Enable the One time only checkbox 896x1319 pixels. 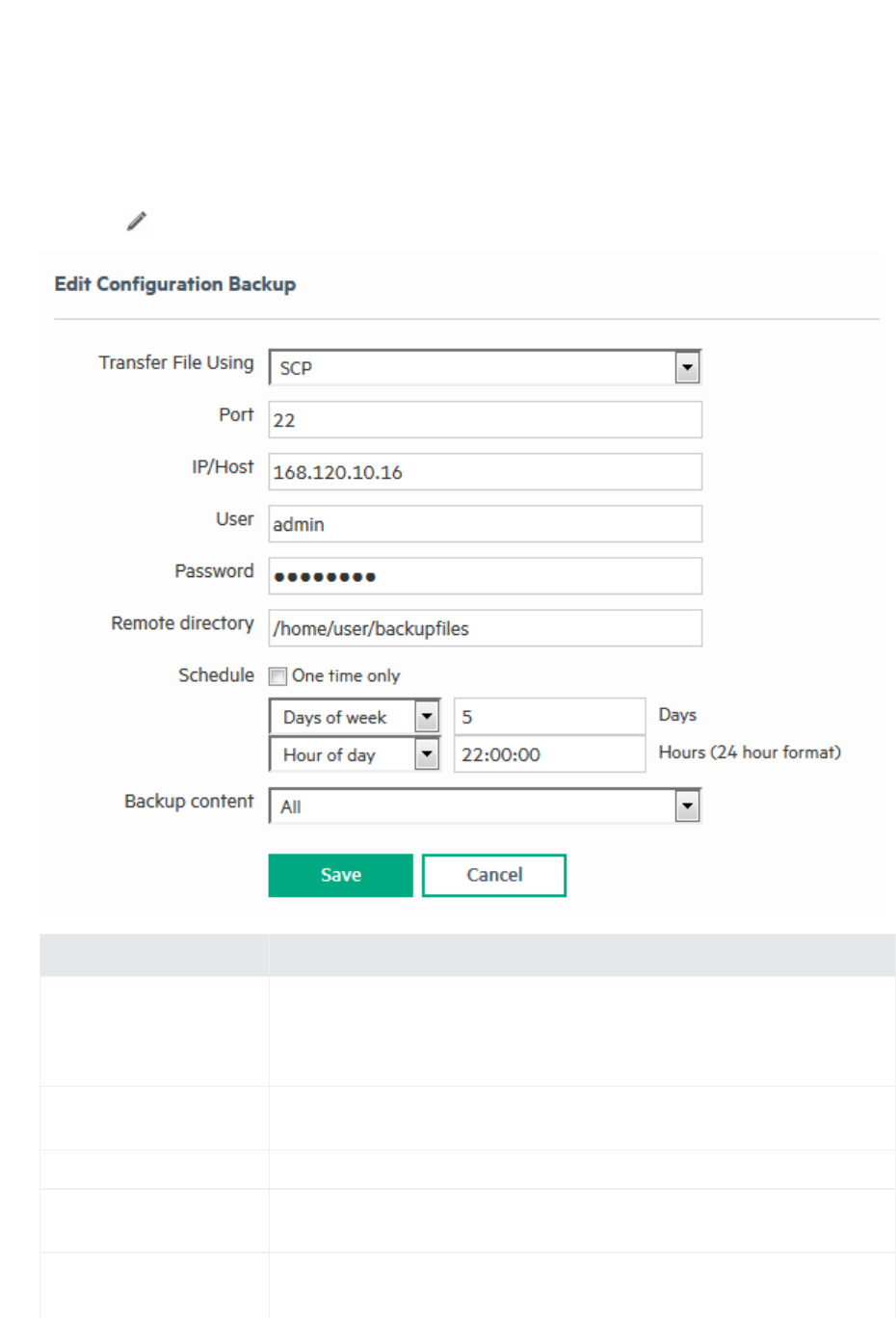point(278,676)
